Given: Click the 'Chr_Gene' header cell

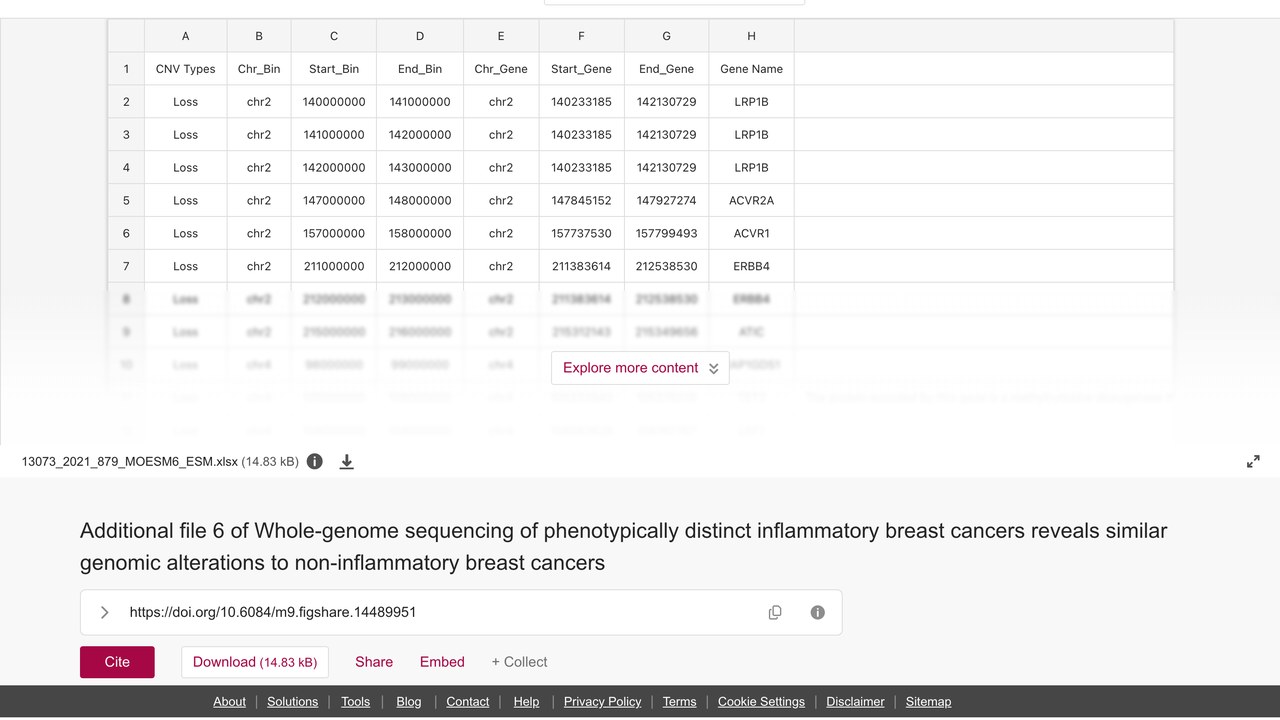Looking at the screenshot, I should tap(501, 69).
